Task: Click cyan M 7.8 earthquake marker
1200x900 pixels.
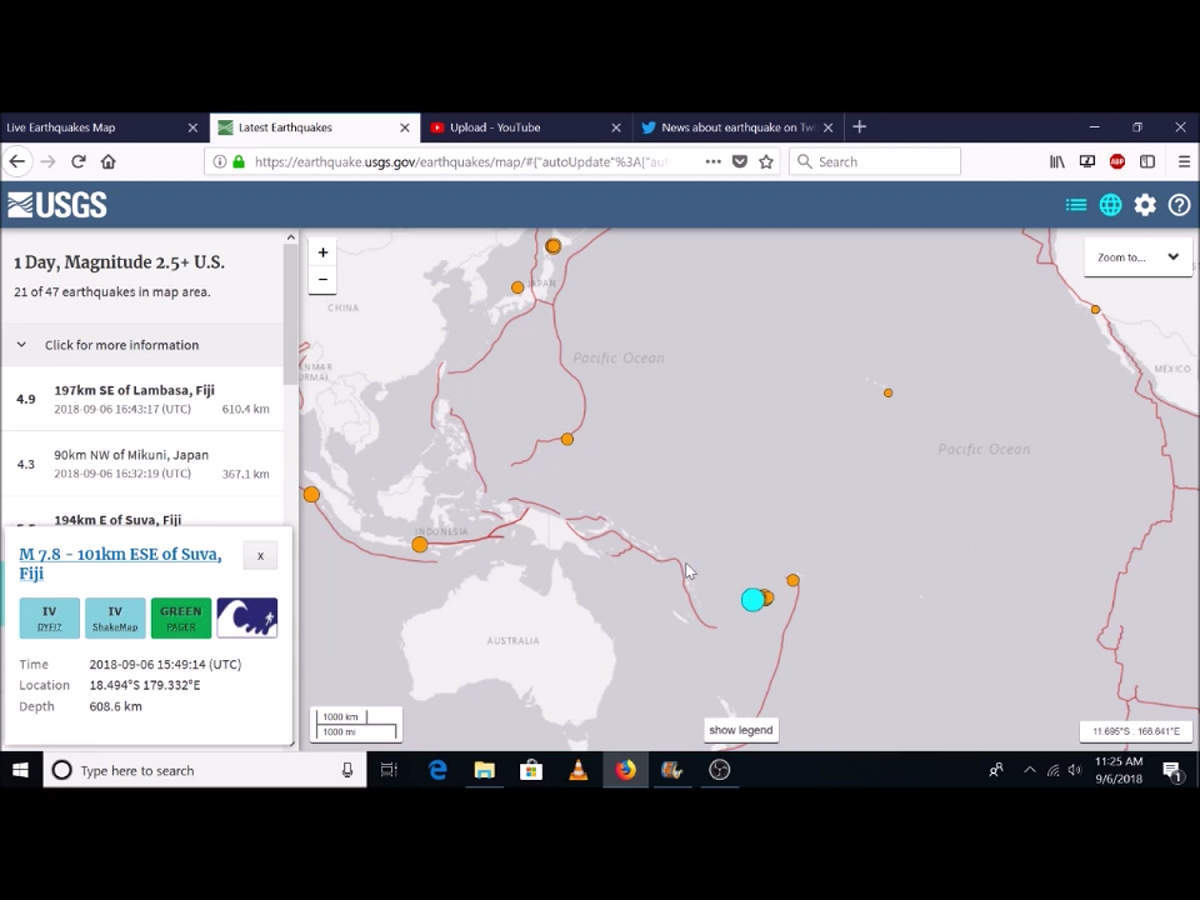Action: pyautogui.click(x=753, y=600)
